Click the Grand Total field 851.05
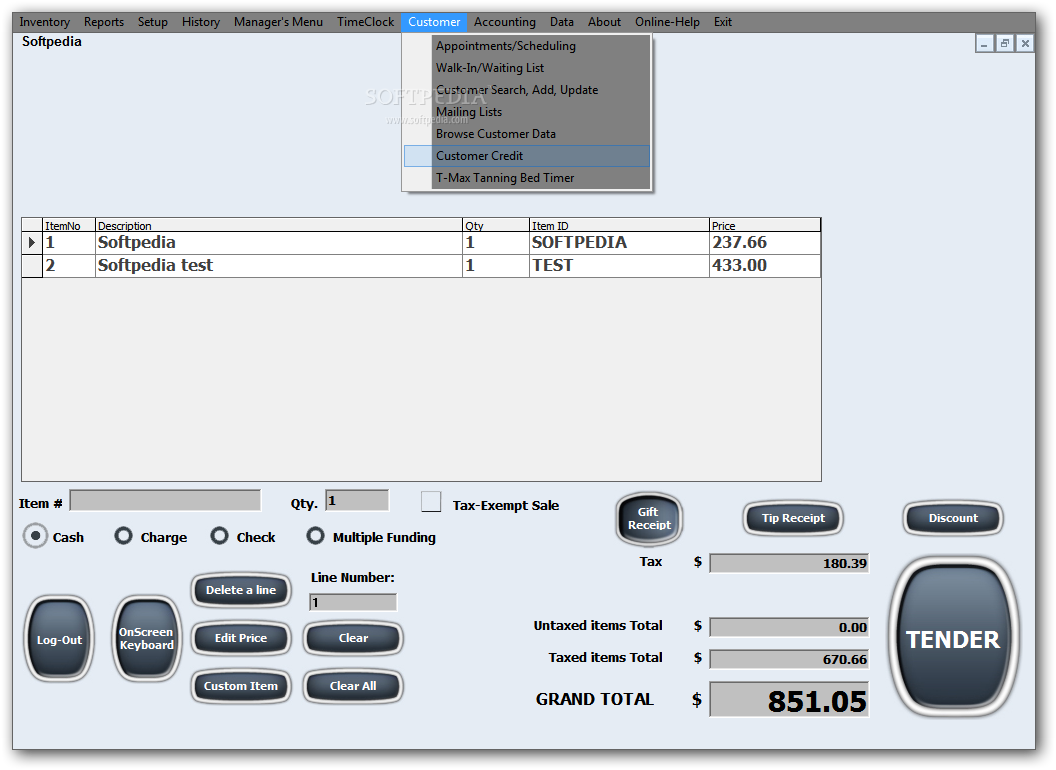The width and height of the screenshot is (1056, 770). coord(789,700)
